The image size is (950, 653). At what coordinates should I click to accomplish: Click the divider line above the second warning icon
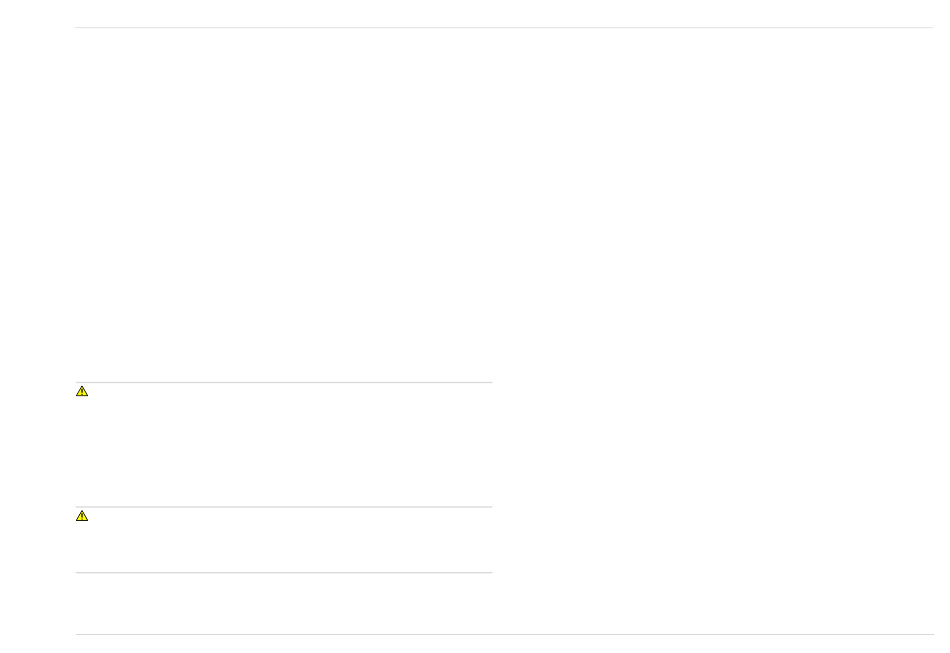[x=284, y=506]
